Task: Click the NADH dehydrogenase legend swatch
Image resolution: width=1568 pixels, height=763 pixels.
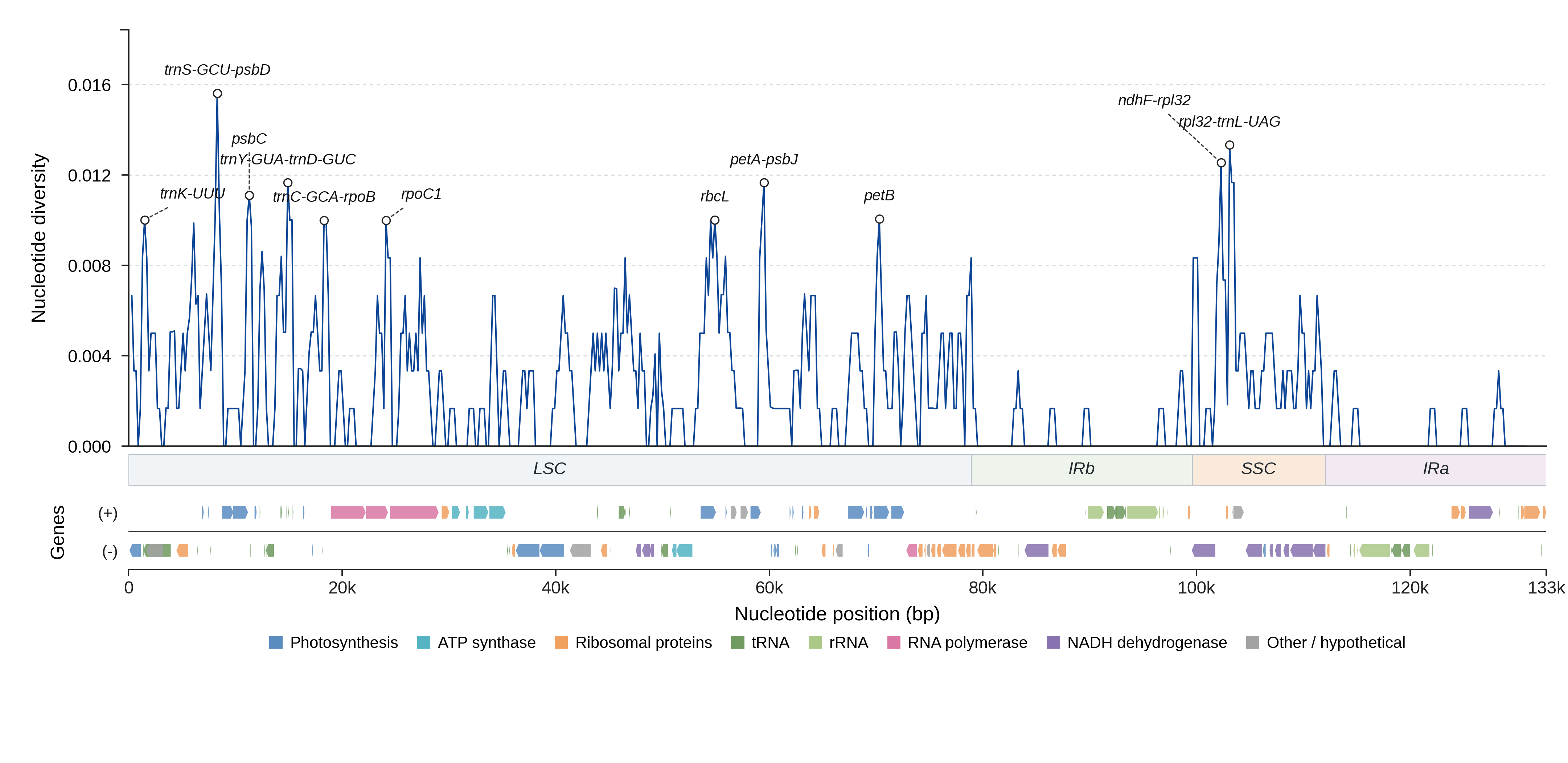Action: (1053, 642)
